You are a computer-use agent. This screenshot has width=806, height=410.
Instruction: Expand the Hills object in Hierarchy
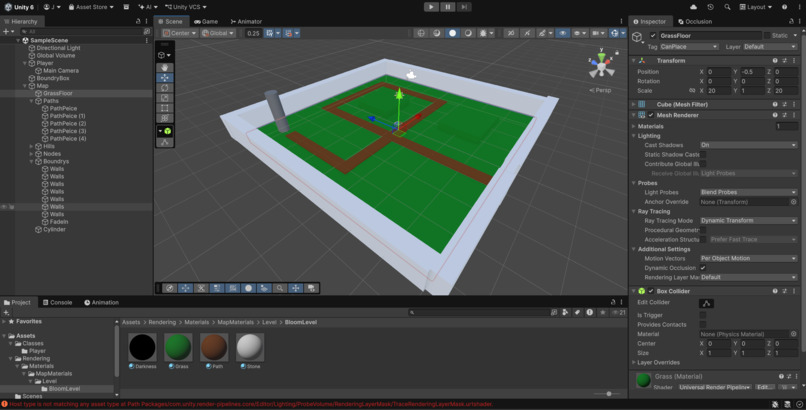[x=31, y=146]
